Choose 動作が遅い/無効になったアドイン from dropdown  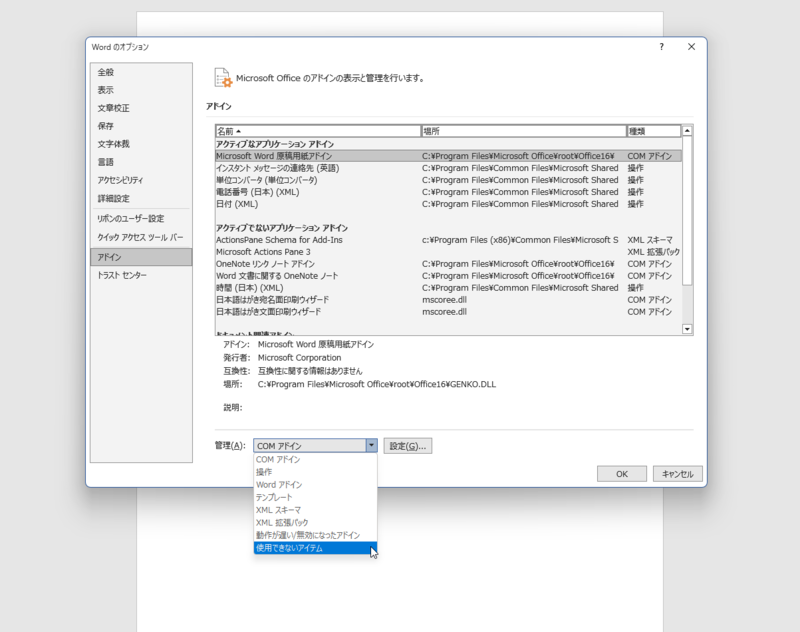[315, 535]
